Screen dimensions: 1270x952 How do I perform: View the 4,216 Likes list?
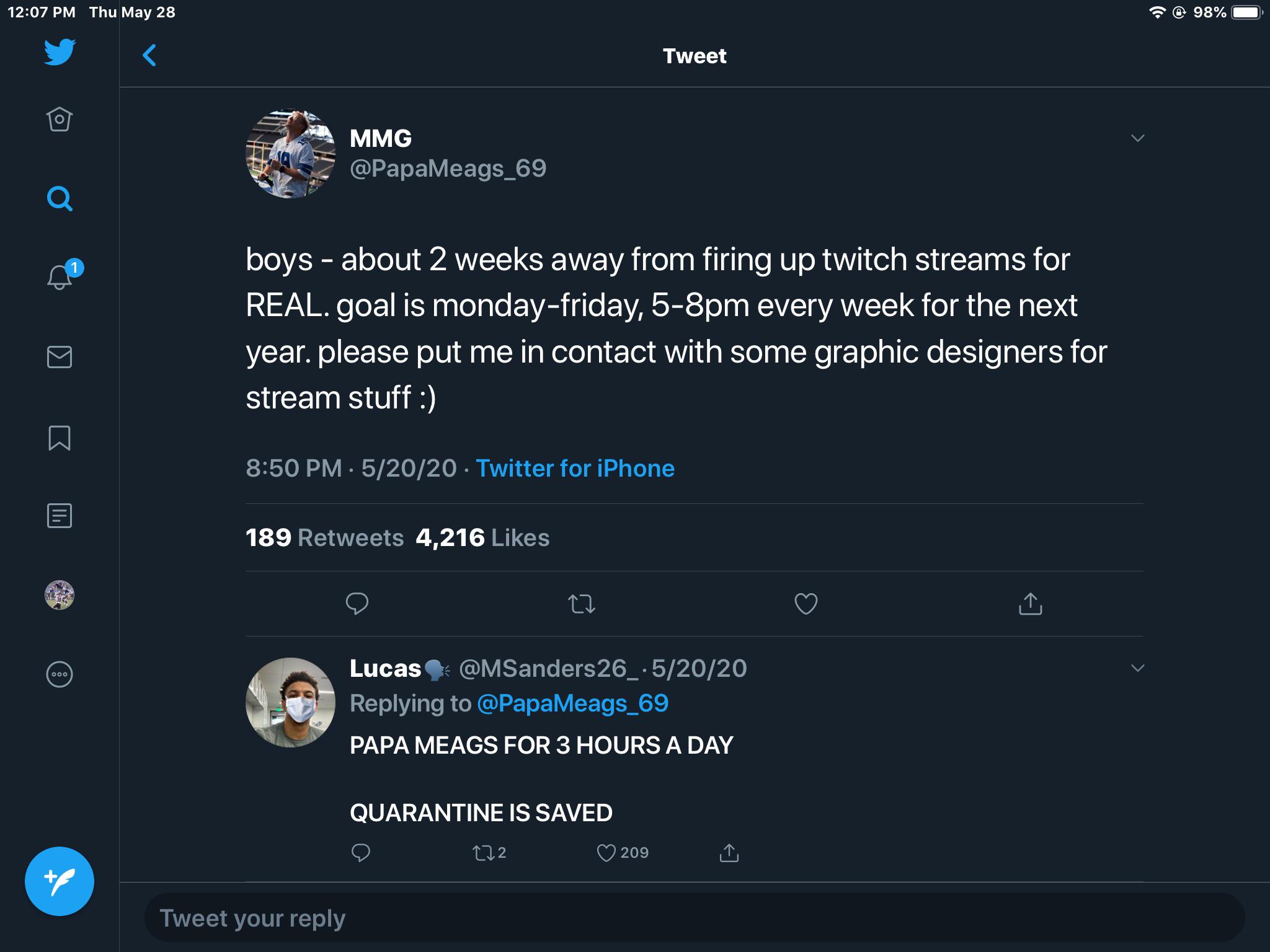point(482,537)
